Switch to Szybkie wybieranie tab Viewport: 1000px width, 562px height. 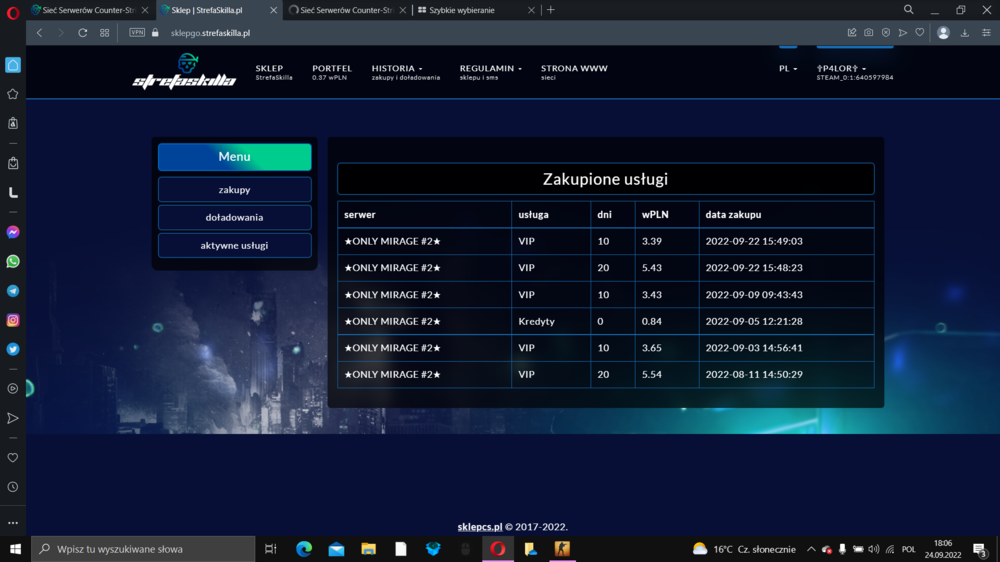click(476, 10)
